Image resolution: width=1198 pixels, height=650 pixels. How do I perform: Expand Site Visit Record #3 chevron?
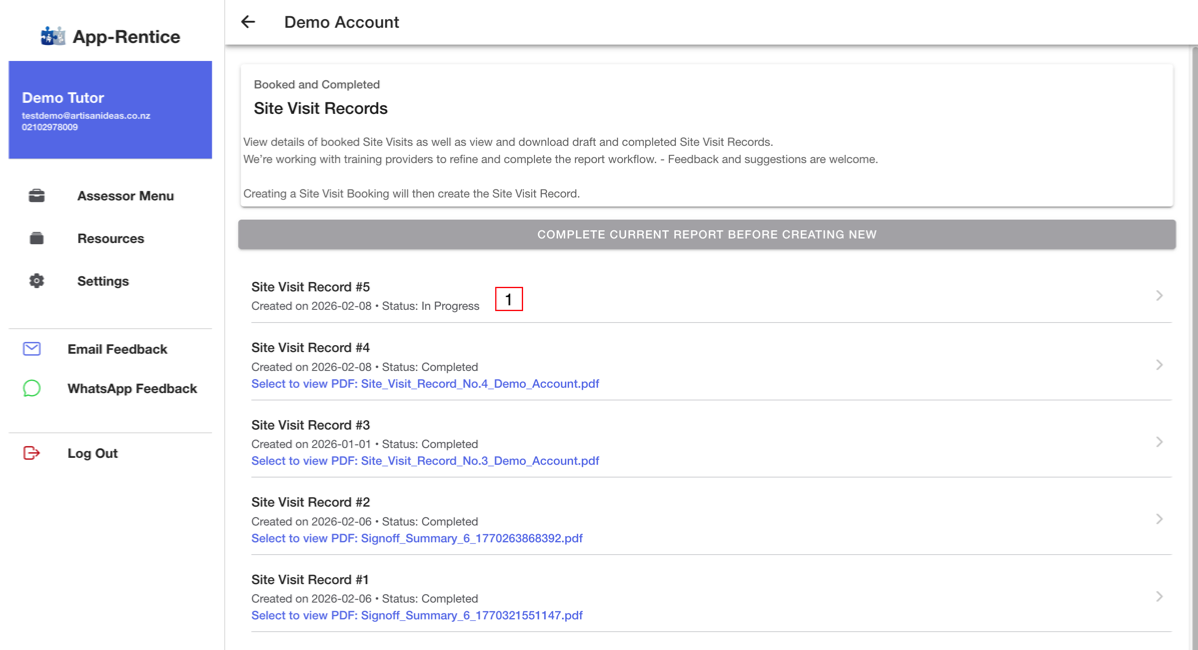pyautogui.click(x=1159, y=442)
